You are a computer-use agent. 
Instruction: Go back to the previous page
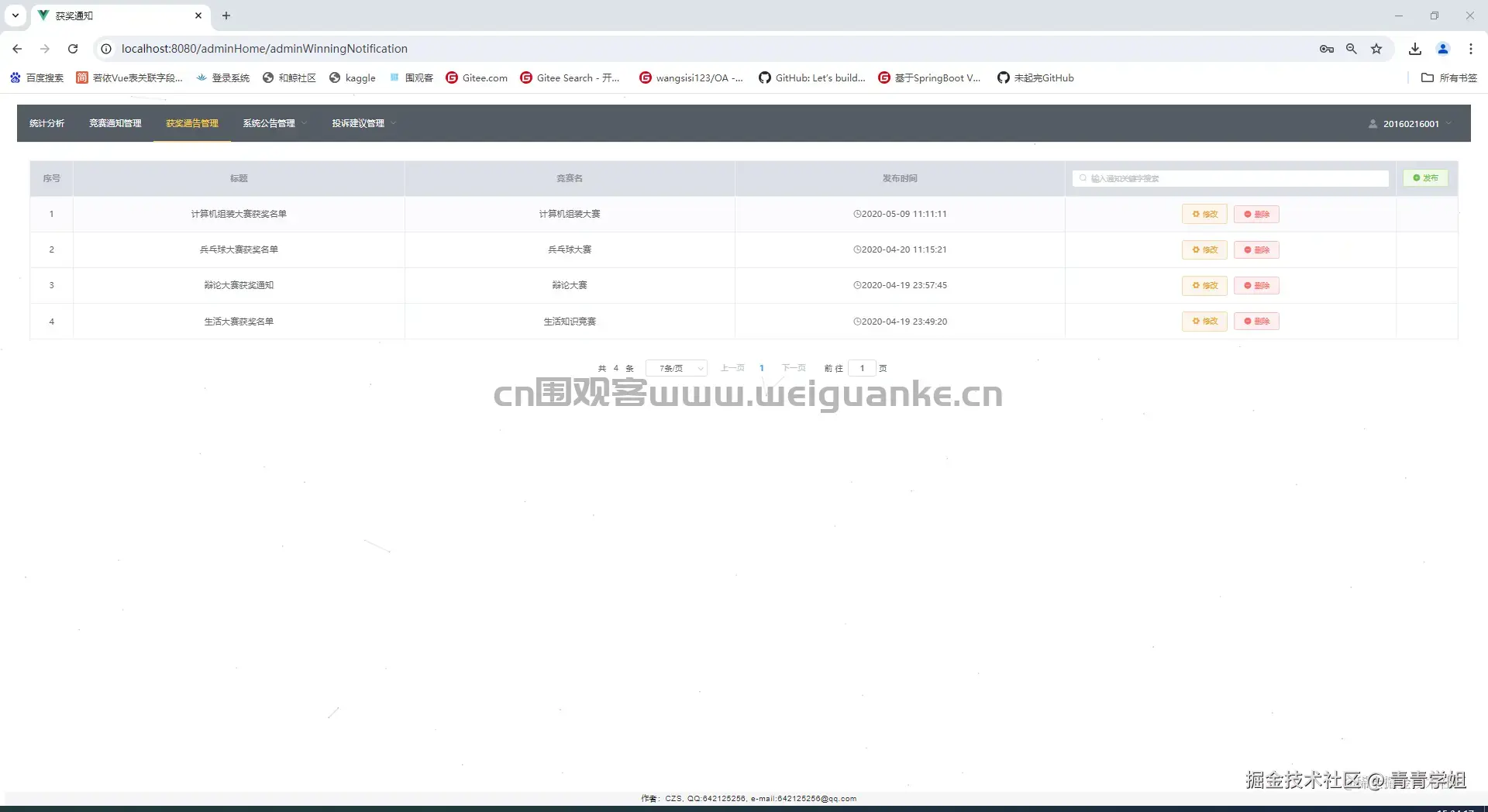pos(17,48)
